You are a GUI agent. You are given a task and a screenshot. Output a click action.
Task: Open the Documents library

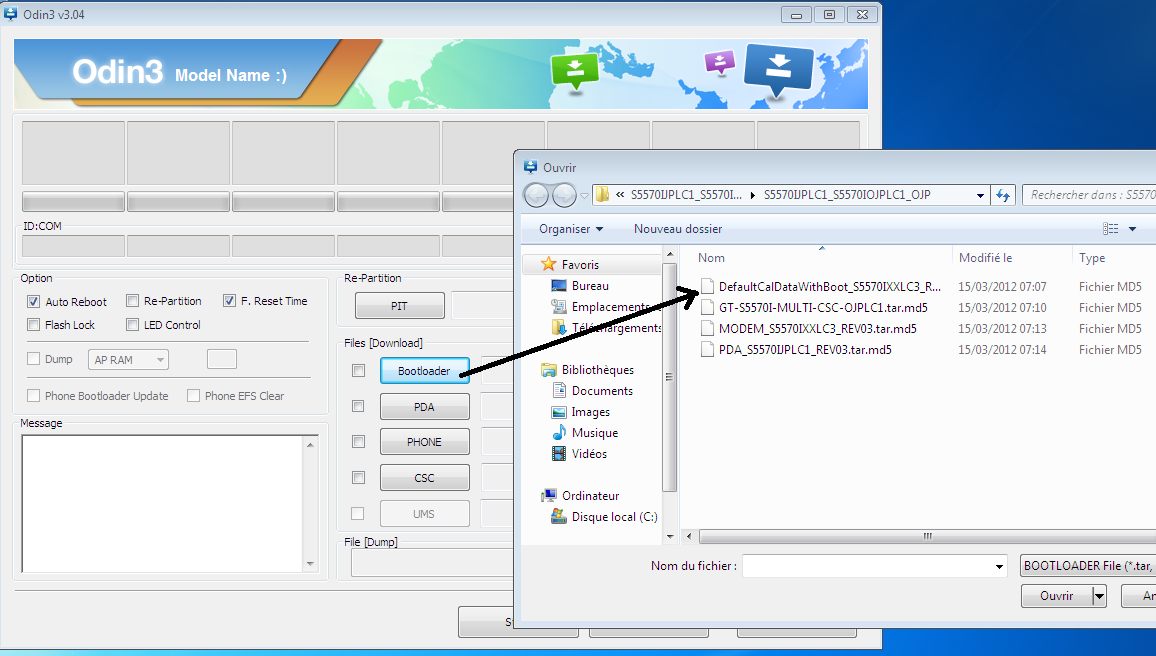602,391
